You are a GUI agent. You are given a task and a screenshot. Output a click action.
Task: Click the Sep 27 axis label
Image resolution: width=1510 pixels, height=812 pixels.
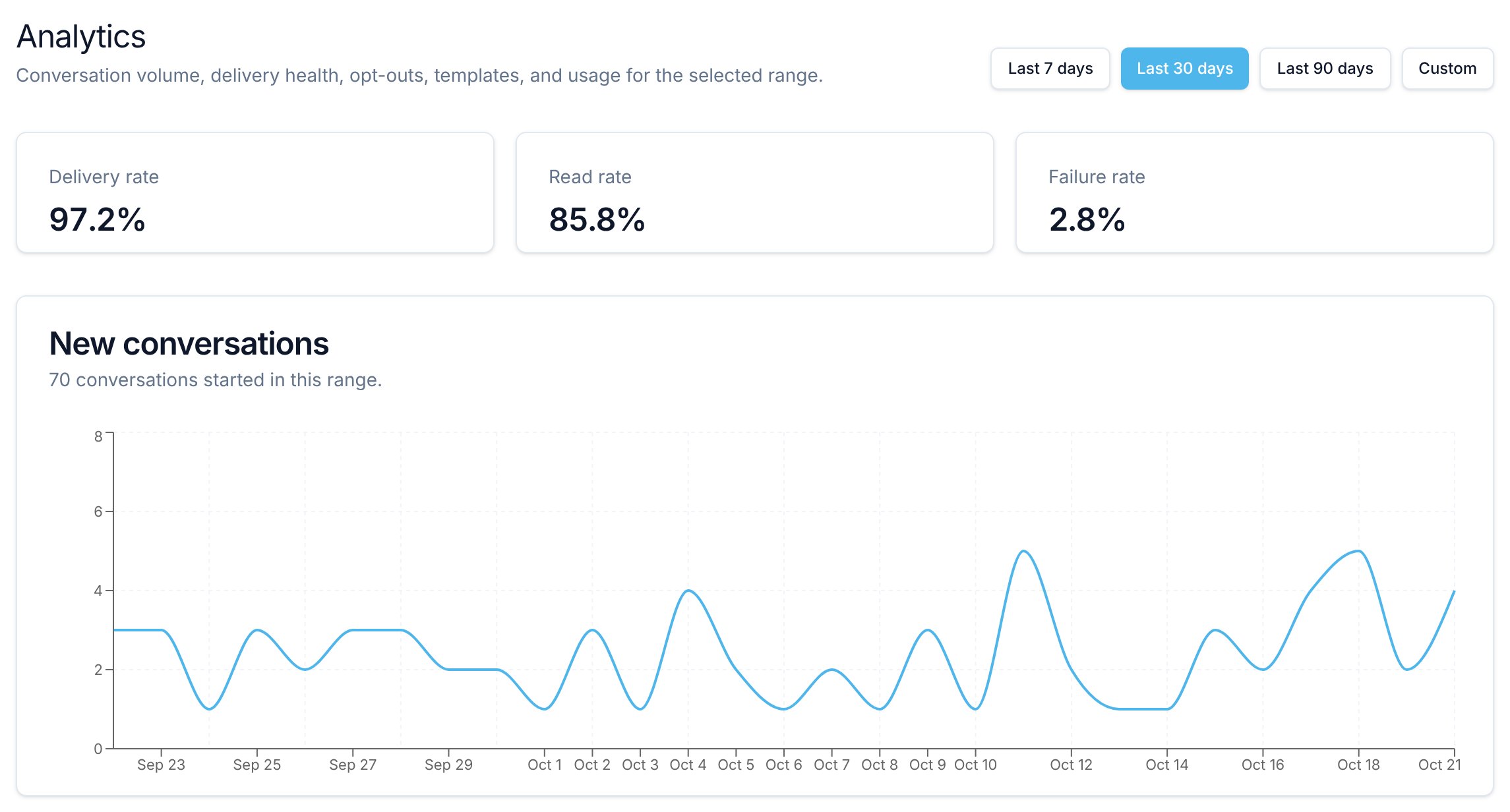[x=353, y=765]
